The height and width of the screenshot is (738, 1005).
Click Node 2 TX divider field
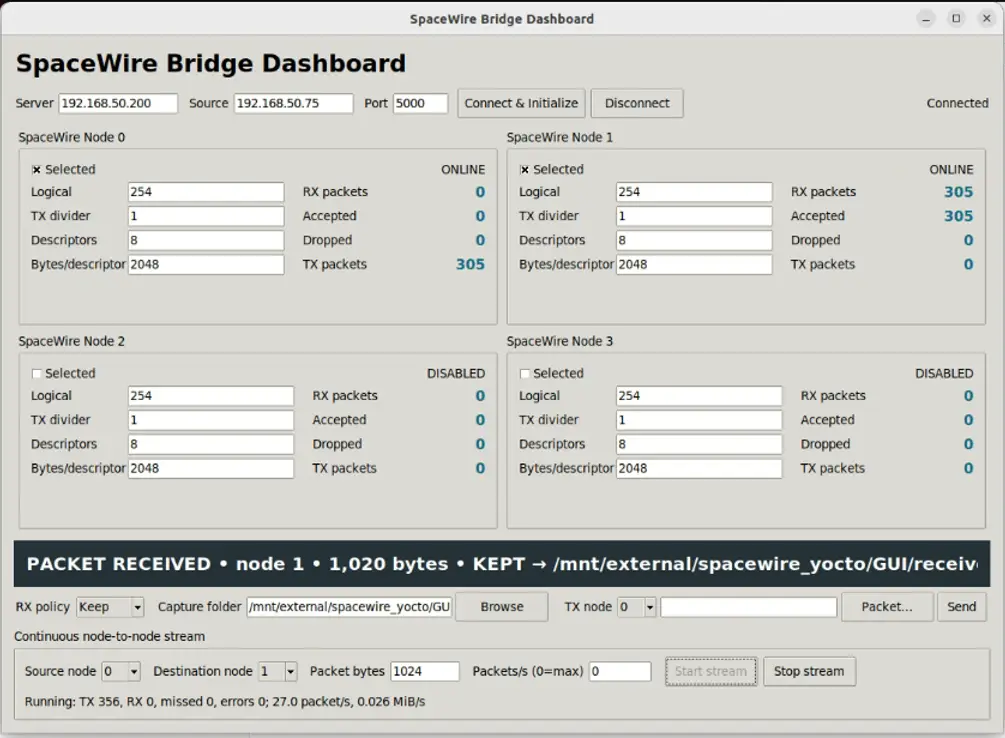[211, 420]
